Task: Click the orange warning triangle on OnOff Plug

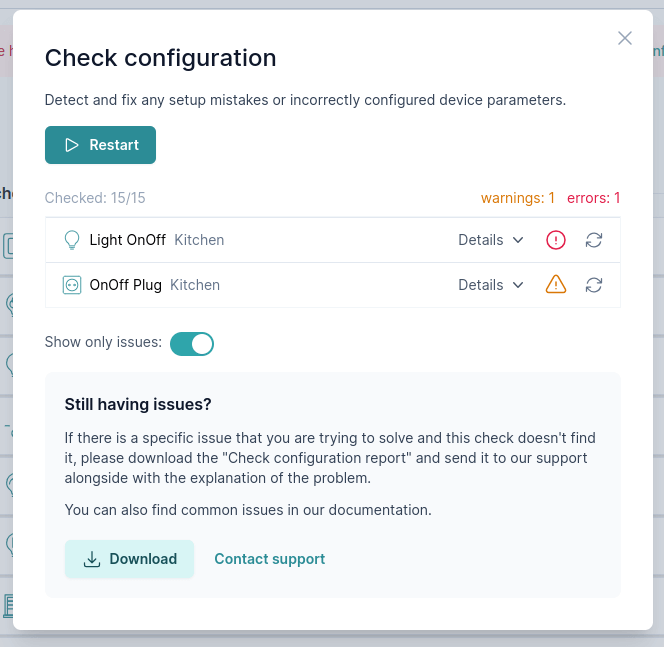Action: point(556,285)
